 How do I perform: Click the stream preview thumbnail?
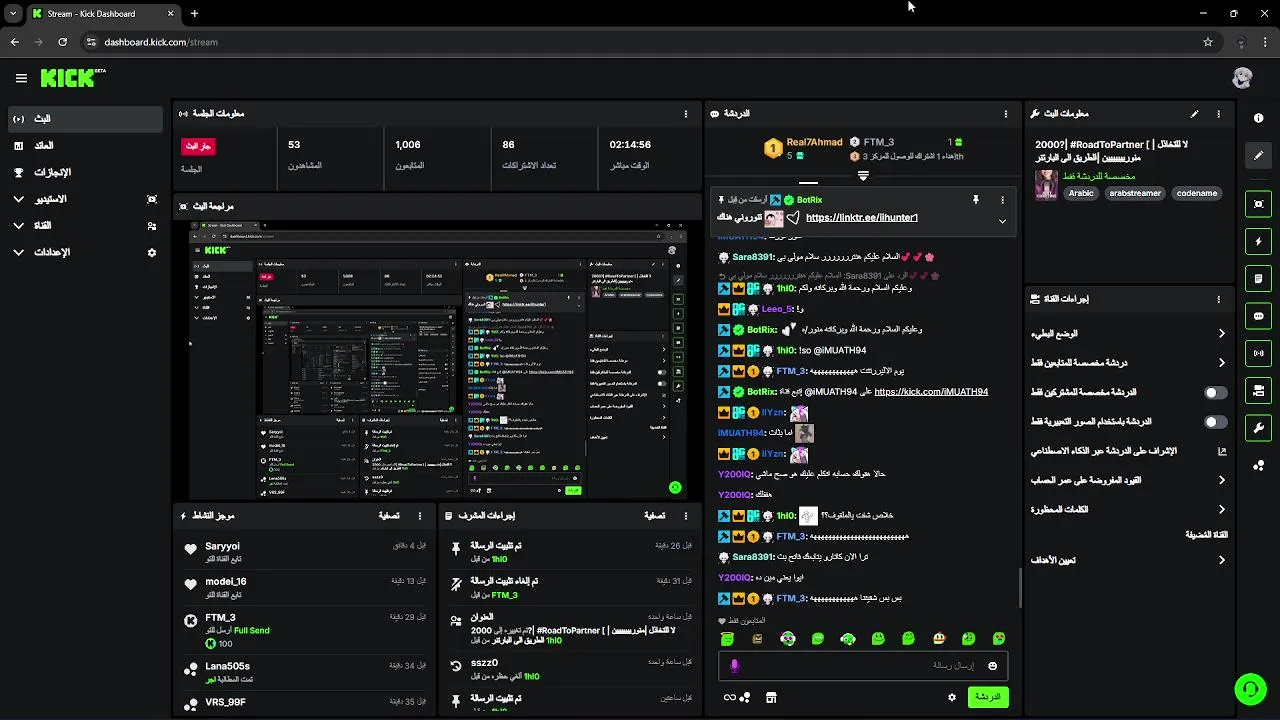pyautogui.click(x=438, y=360)
